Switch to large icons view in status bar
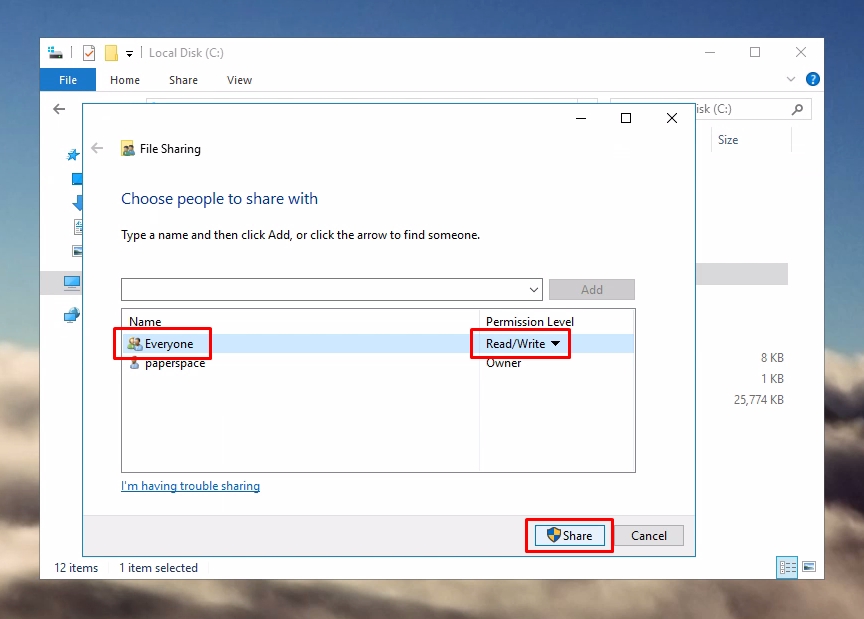This screenshot has width=864, height=619. pos(809,567)
